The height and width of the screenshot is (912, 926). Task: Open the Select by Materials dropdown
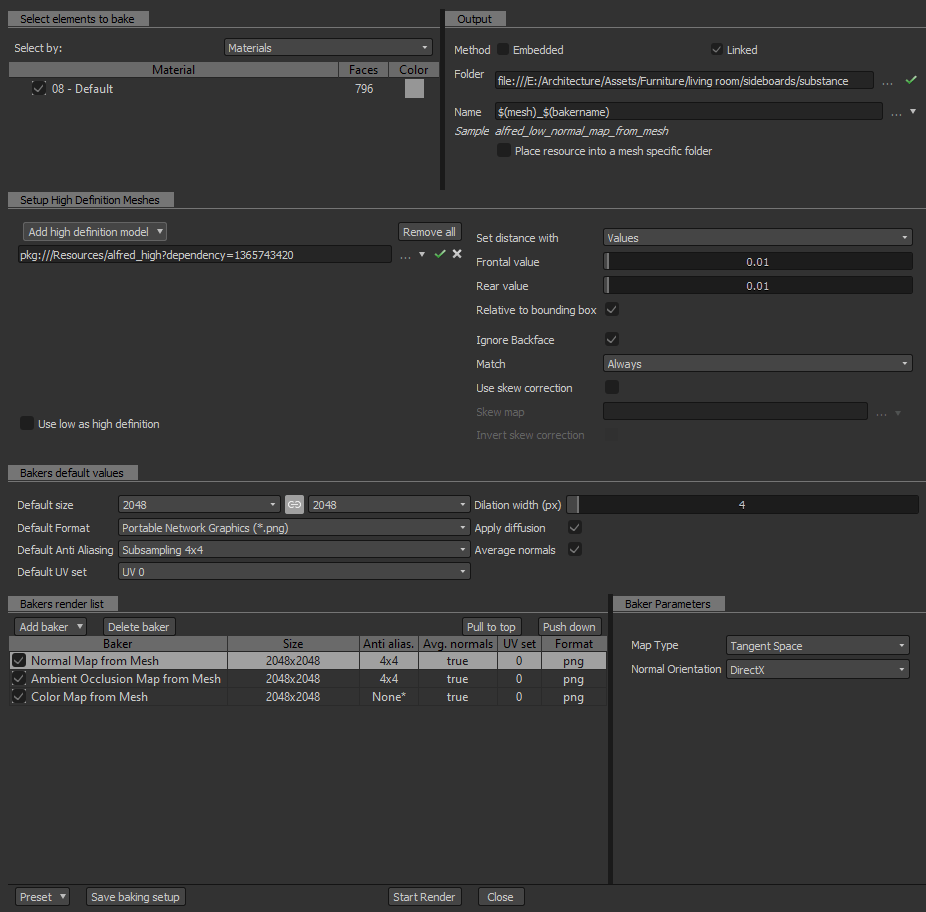[x=328, y=48]
